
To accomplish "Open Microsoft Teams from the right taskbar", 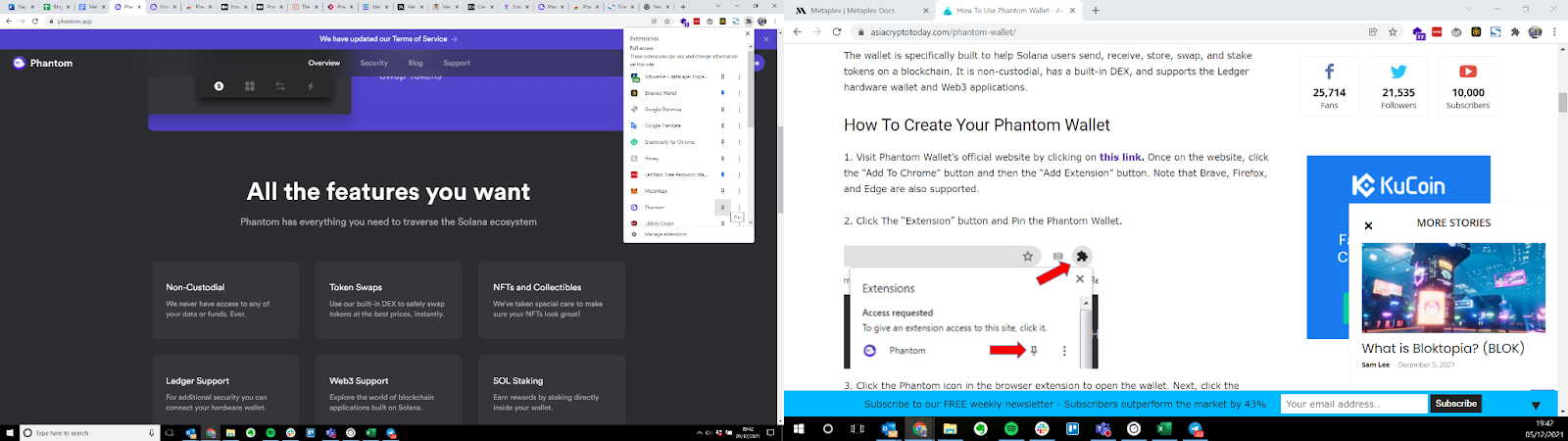I will [x=1103, y=429].
